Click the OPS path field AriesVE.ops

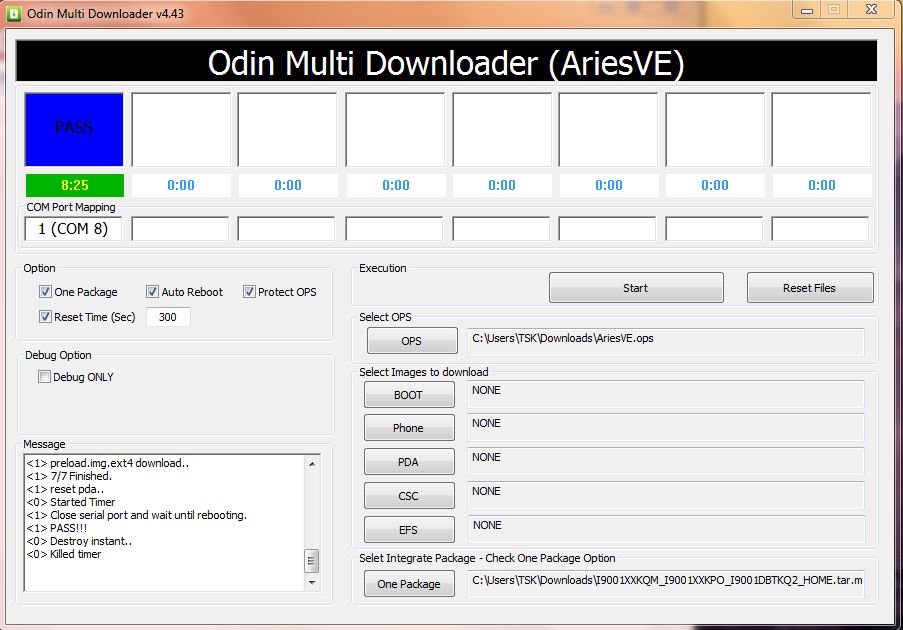666,342
